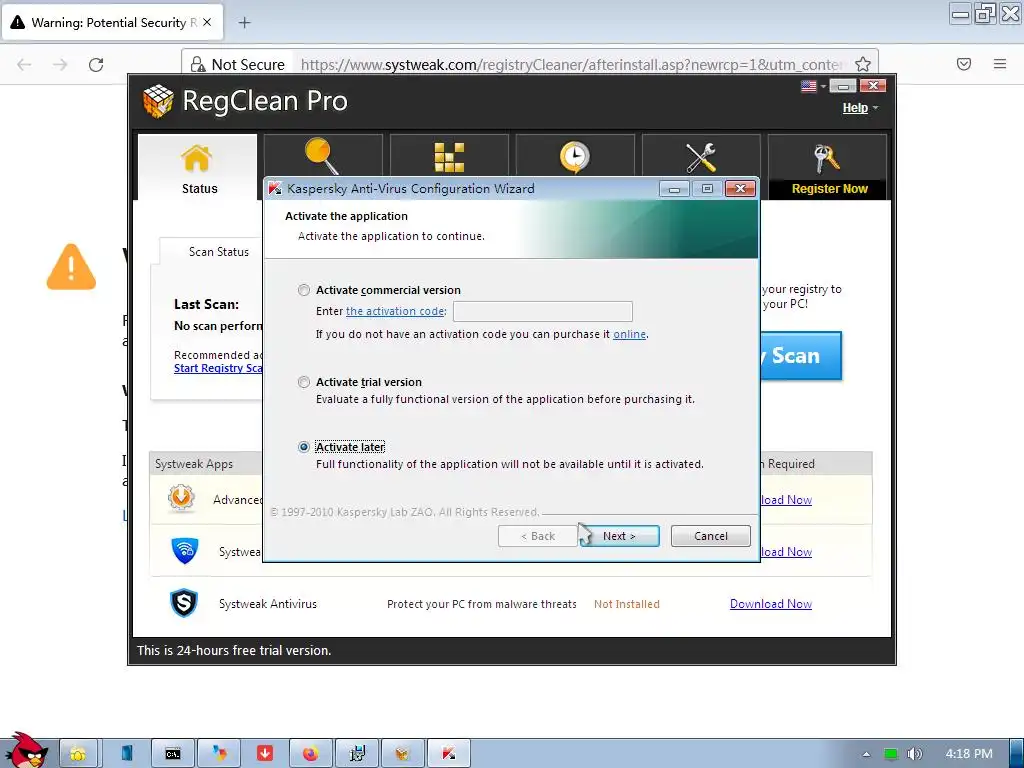1024x768 pixels.
Task: Click the Cancel button in Kaspersky wizard
Action: click(x=711, y=536)
